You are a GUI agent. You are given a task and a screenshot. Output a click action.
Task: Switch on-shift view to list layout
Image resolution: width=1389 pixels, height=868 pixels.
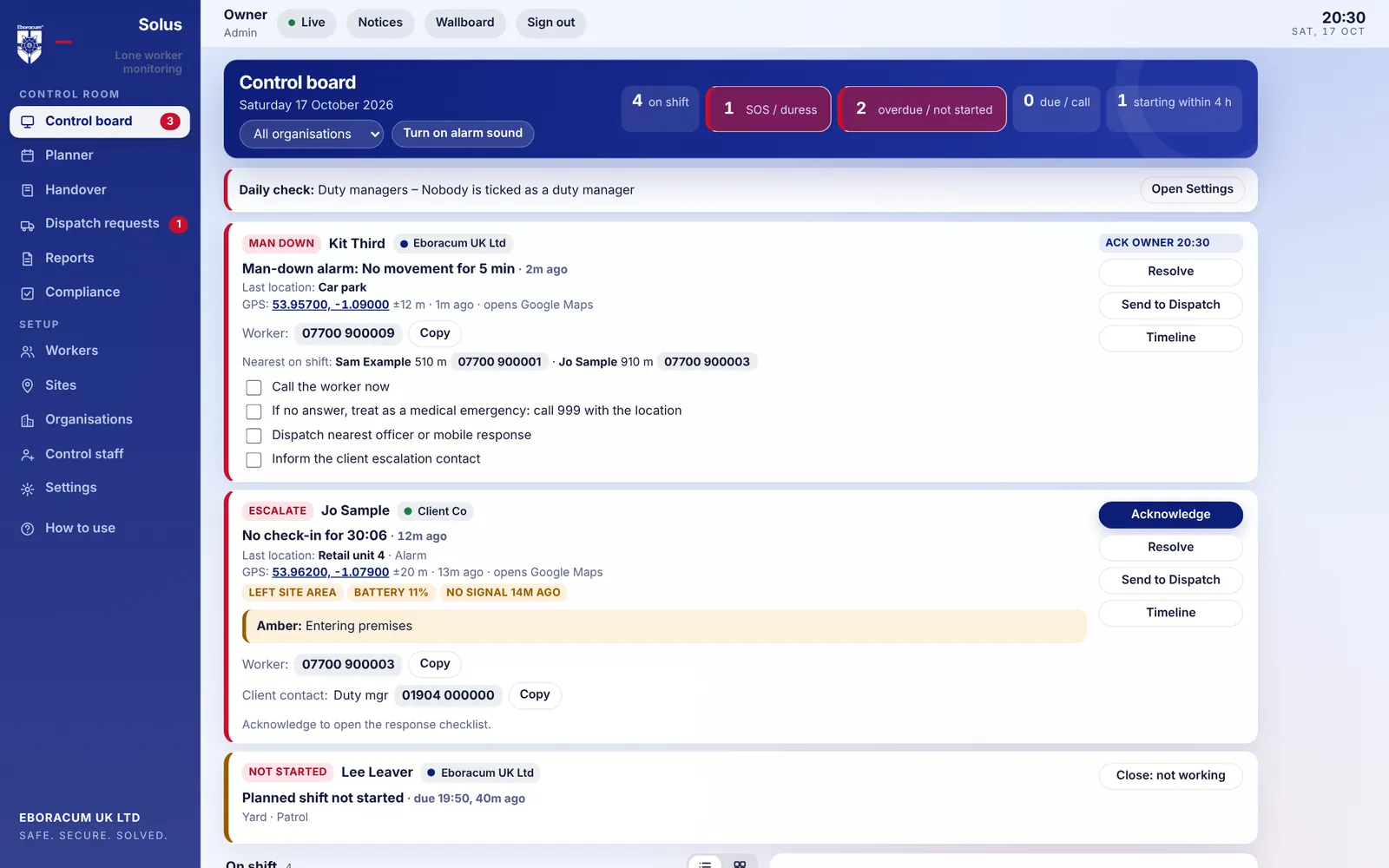tap(705, 864)
